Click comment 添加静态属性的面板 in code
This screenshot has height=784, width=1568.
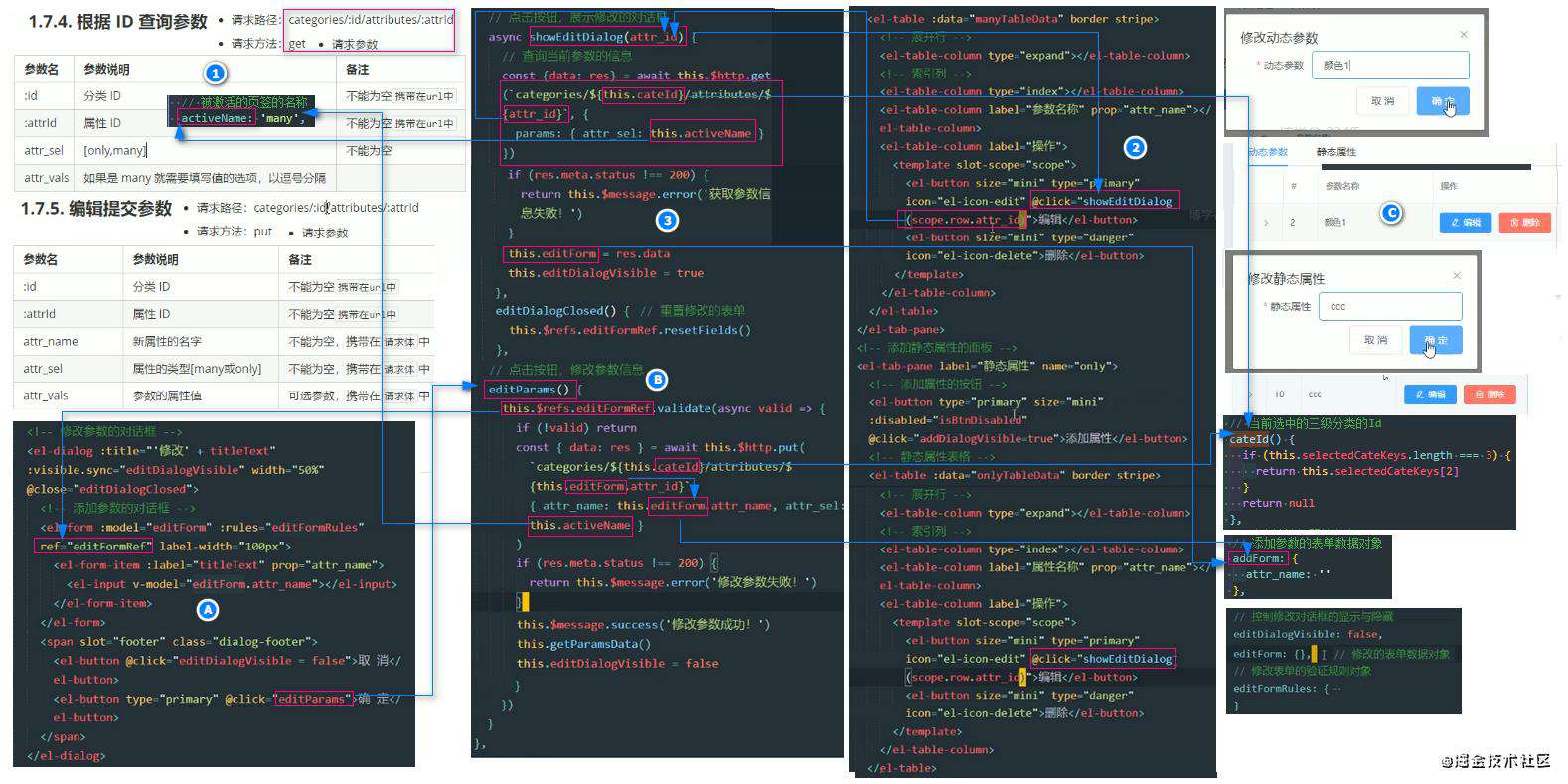[x=936, y=348]
